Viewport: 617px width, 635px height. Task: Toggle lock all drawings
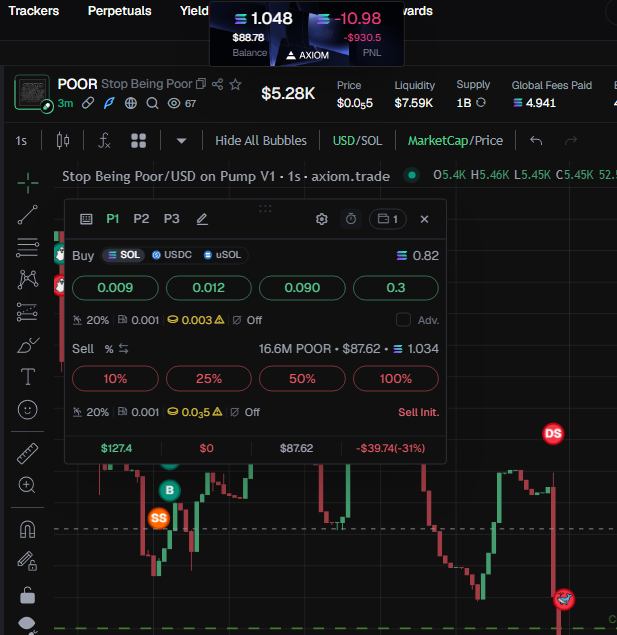(28, 595)
